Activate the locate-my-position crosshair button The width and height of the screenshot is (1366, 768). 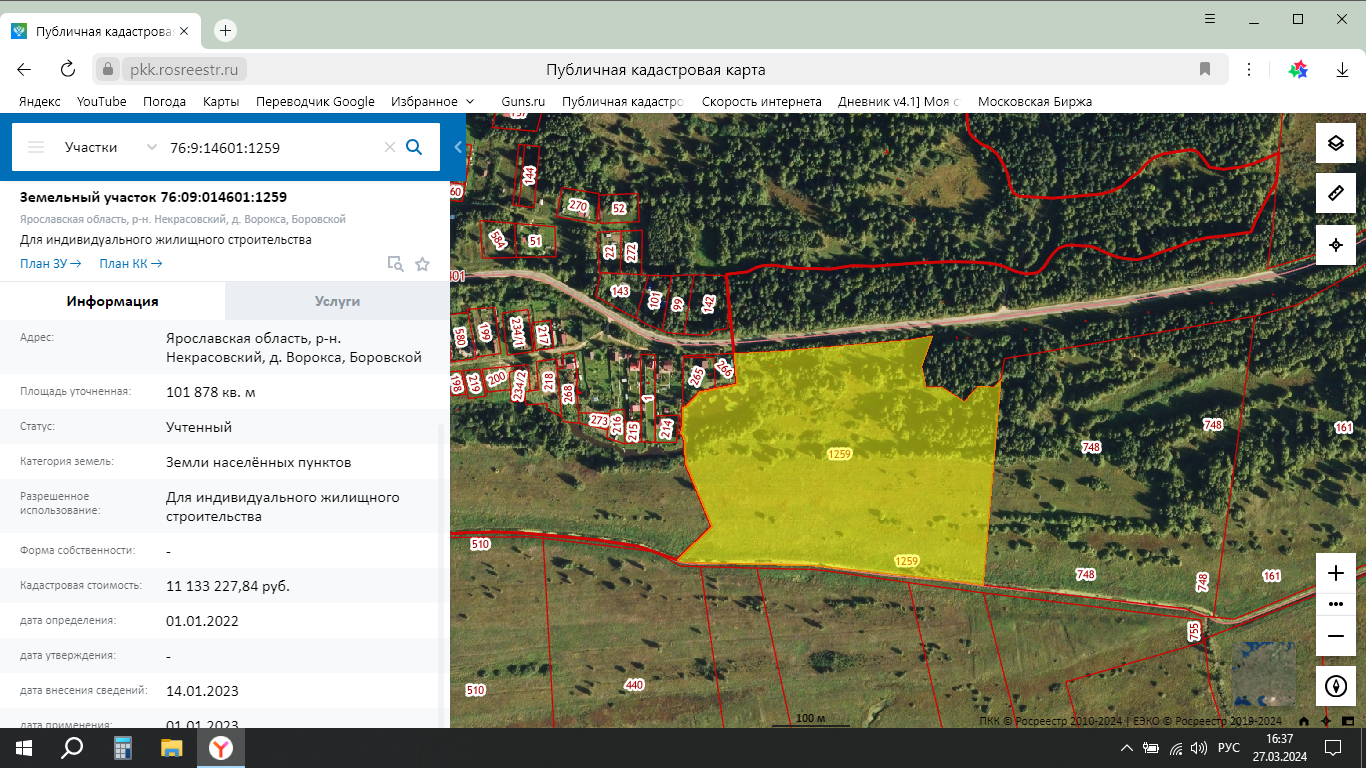click(x=1335, y=245)
